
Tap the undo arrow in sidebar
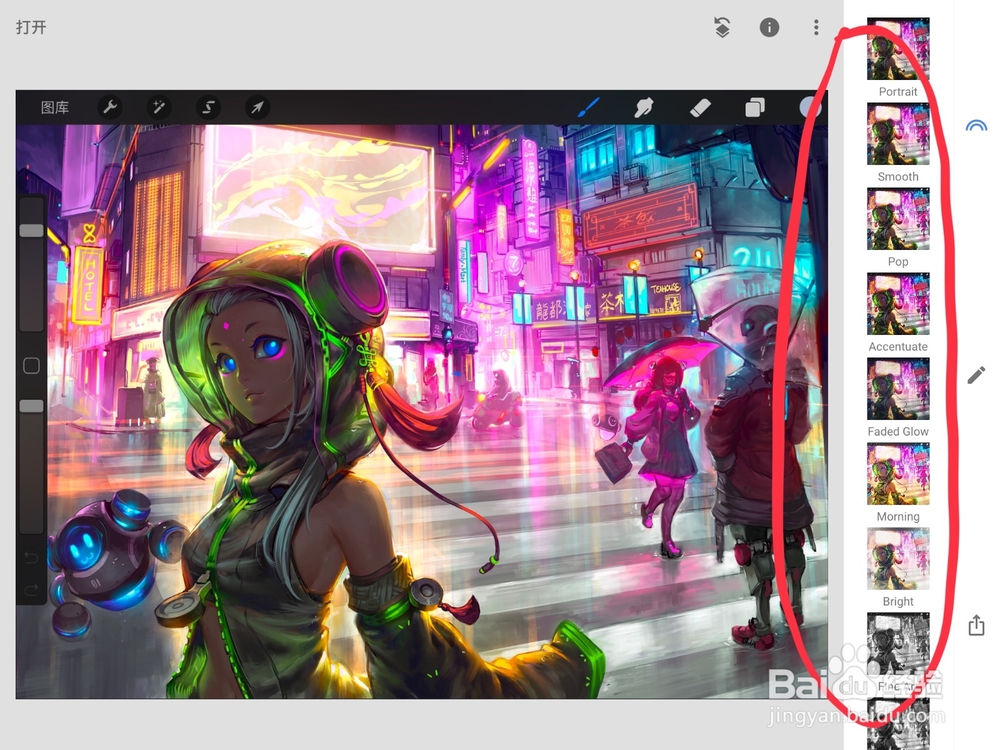31,558
